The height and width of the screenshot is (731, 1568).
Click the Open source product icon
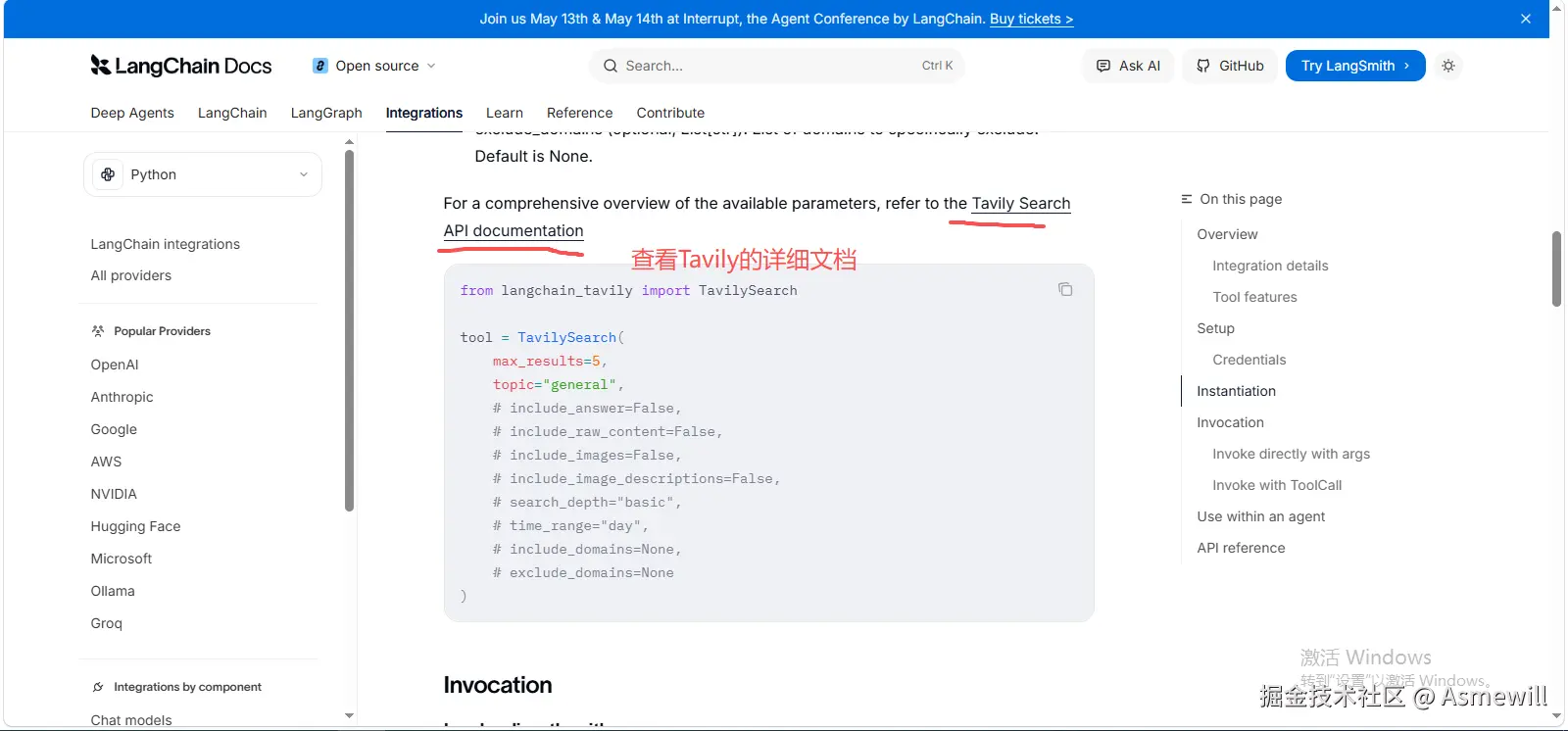point(320,66)
